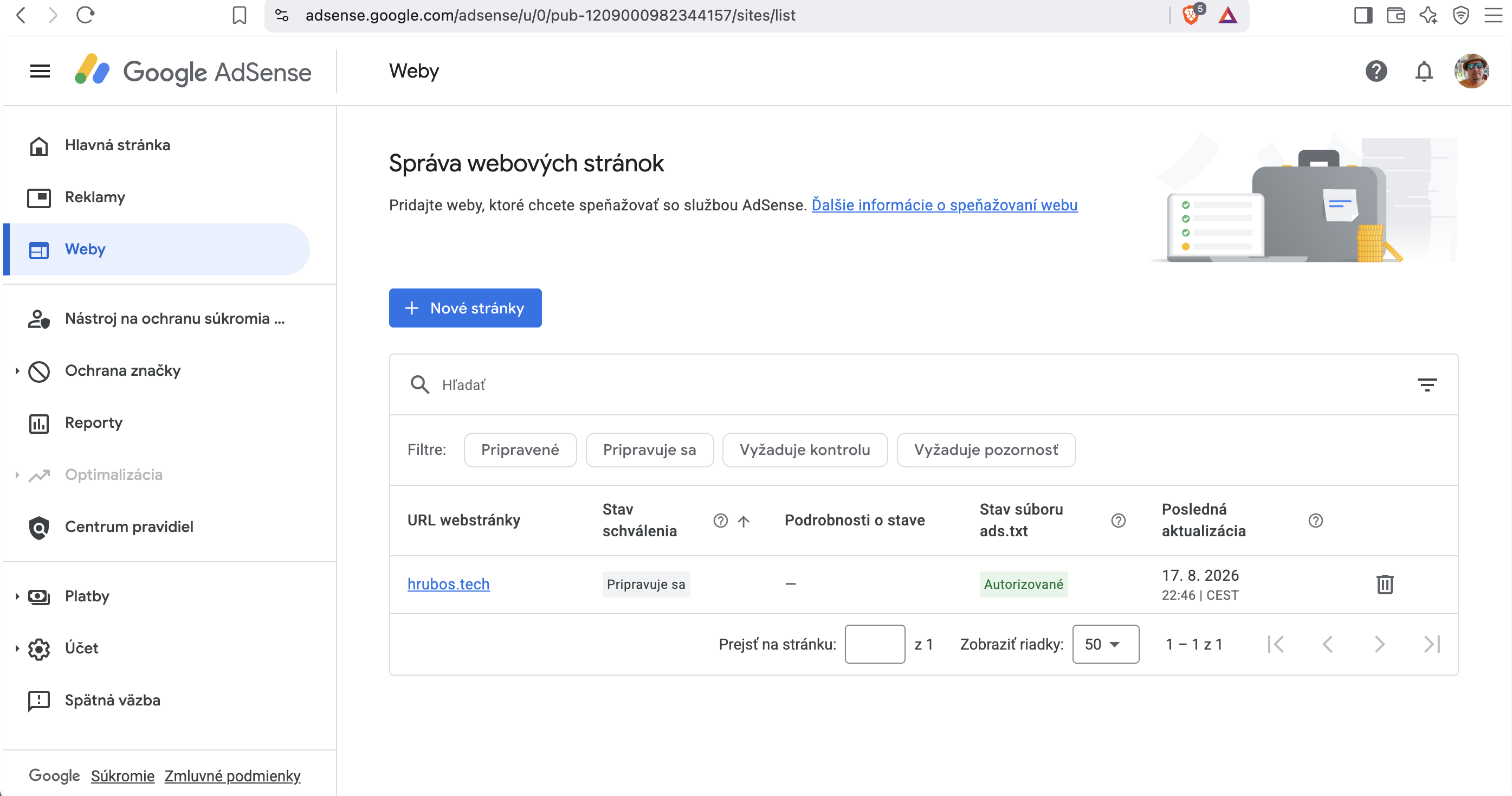Expand the Platby menu arrow

[17, 596]
